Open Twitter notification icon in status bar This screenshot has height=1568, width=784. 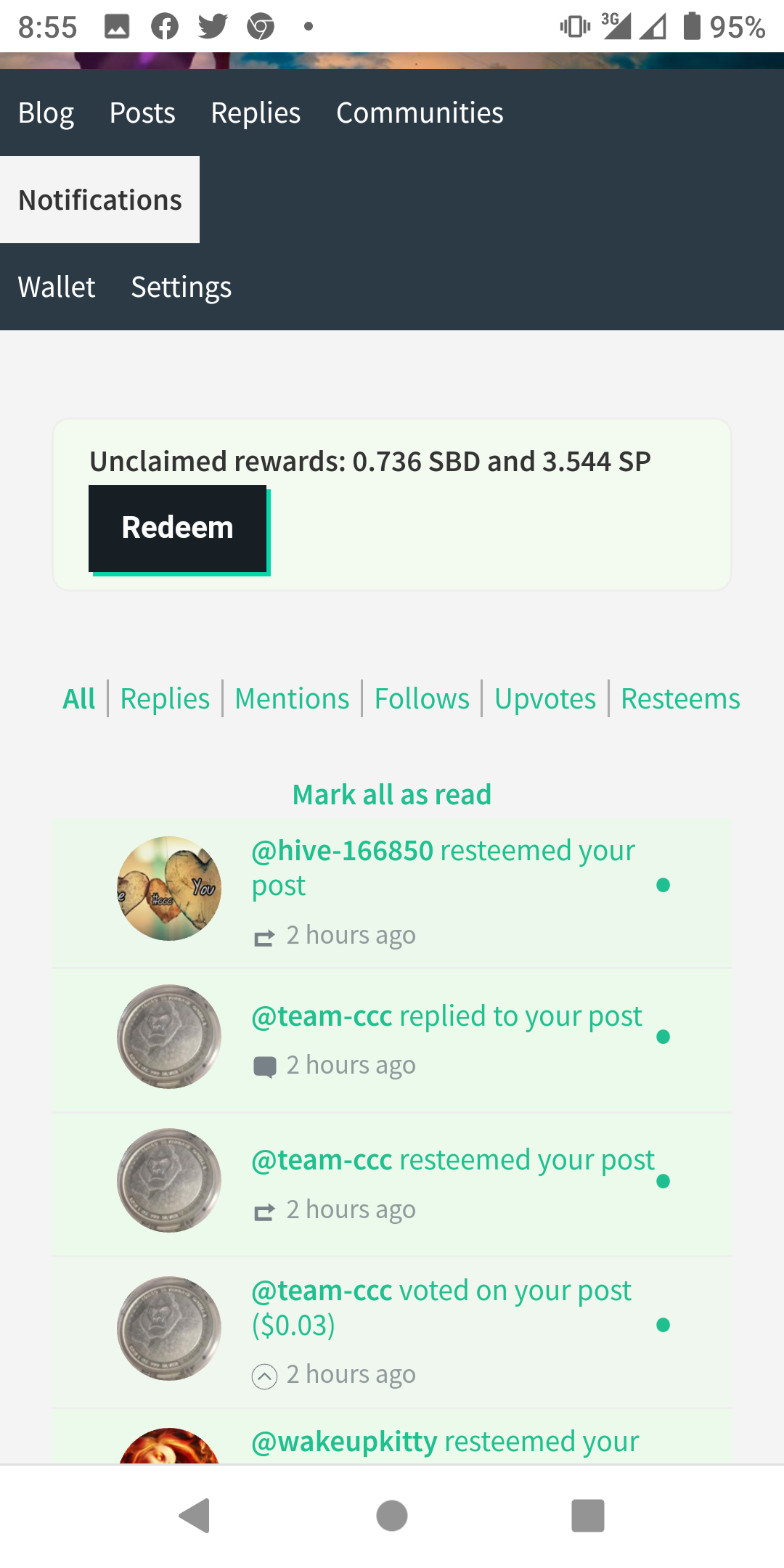(213, 27)
